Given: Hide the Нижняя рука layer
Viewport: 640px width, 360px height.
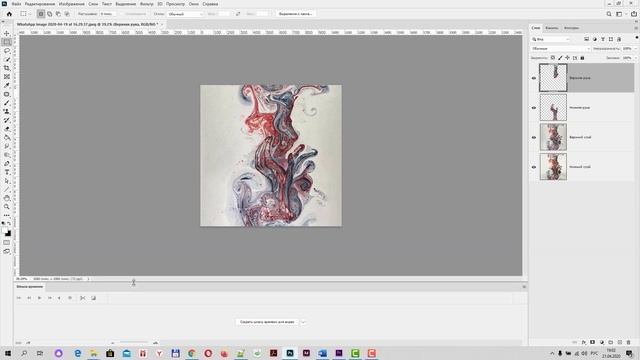Looking at the screenshot, I should [533, 108].
